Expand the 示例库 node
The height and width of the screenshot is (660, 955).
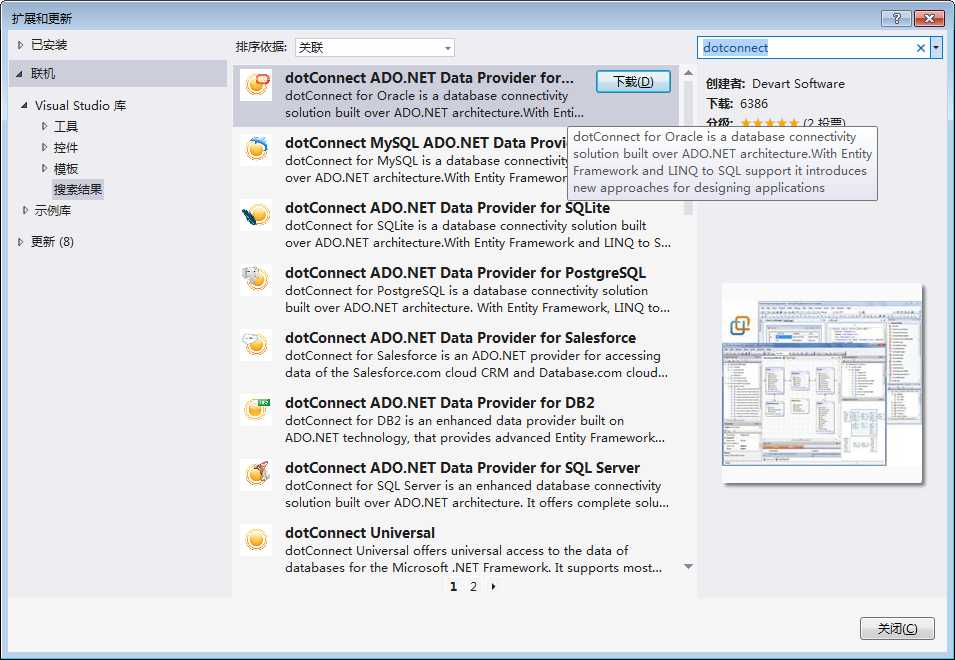pyautogui.click(x=25, y=210)
